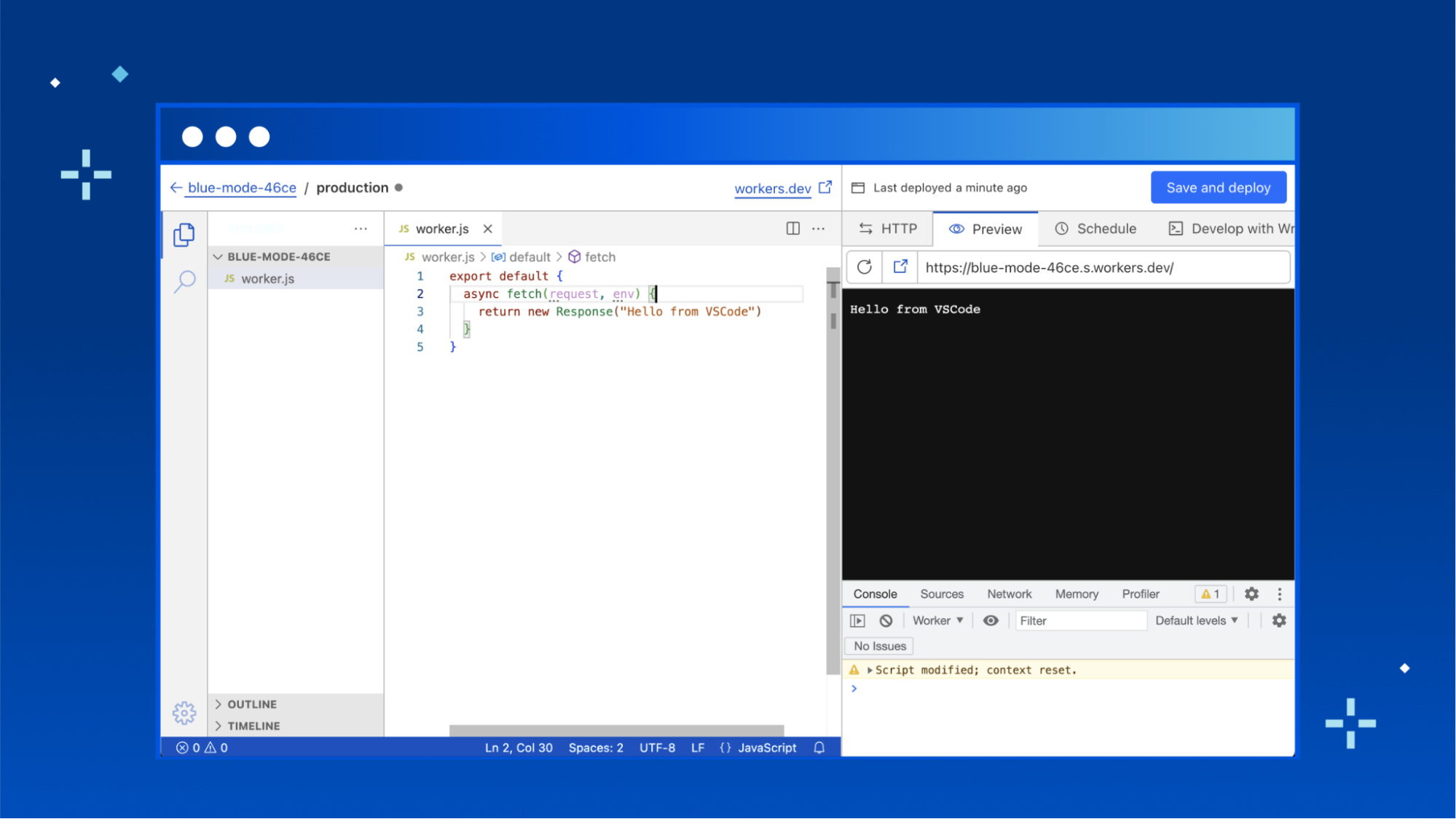Click the Save and deploy button
Screen dimensions: 1456x819
[1218, 188]
